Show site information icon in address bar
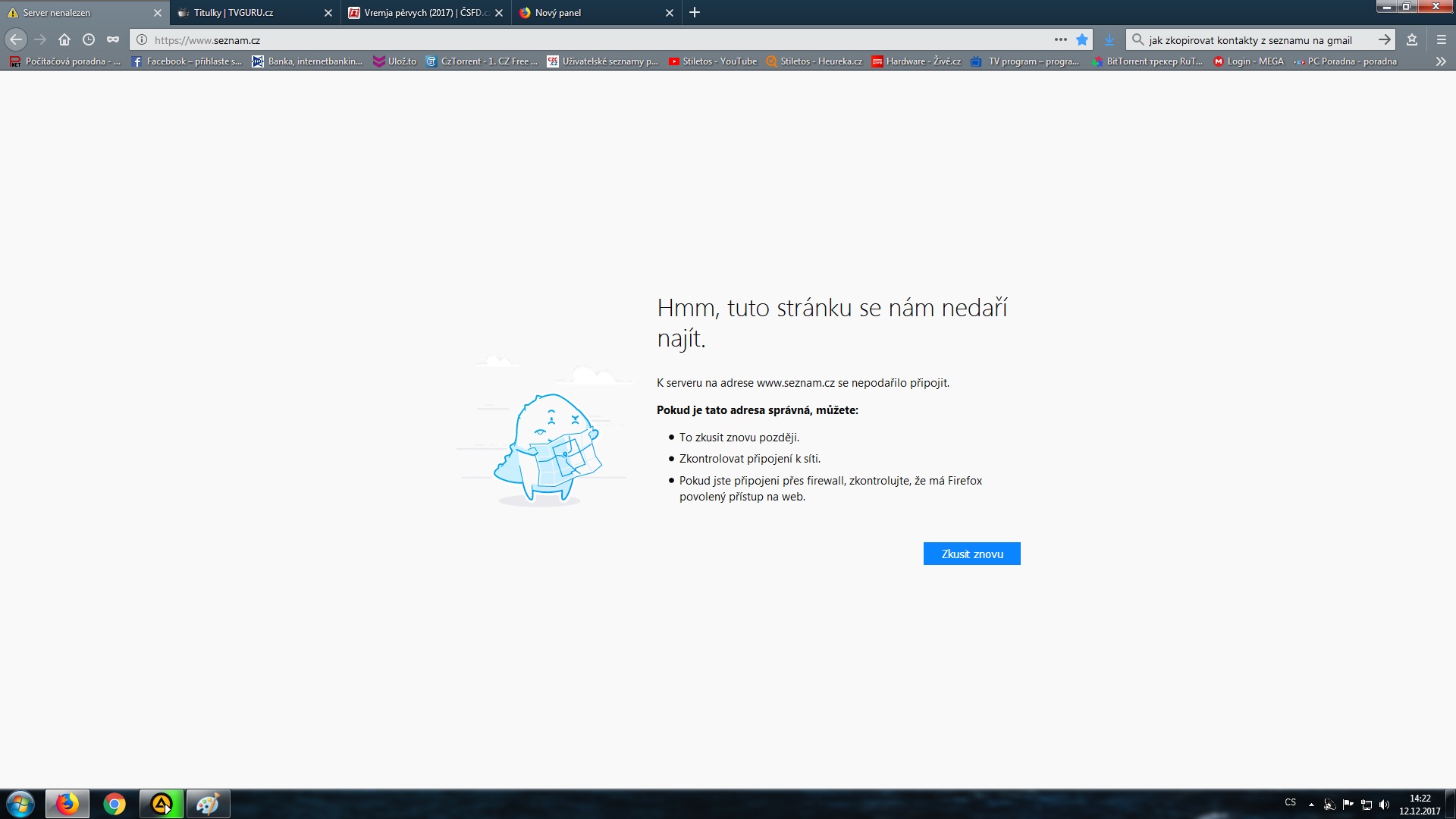 pos(142,40)
